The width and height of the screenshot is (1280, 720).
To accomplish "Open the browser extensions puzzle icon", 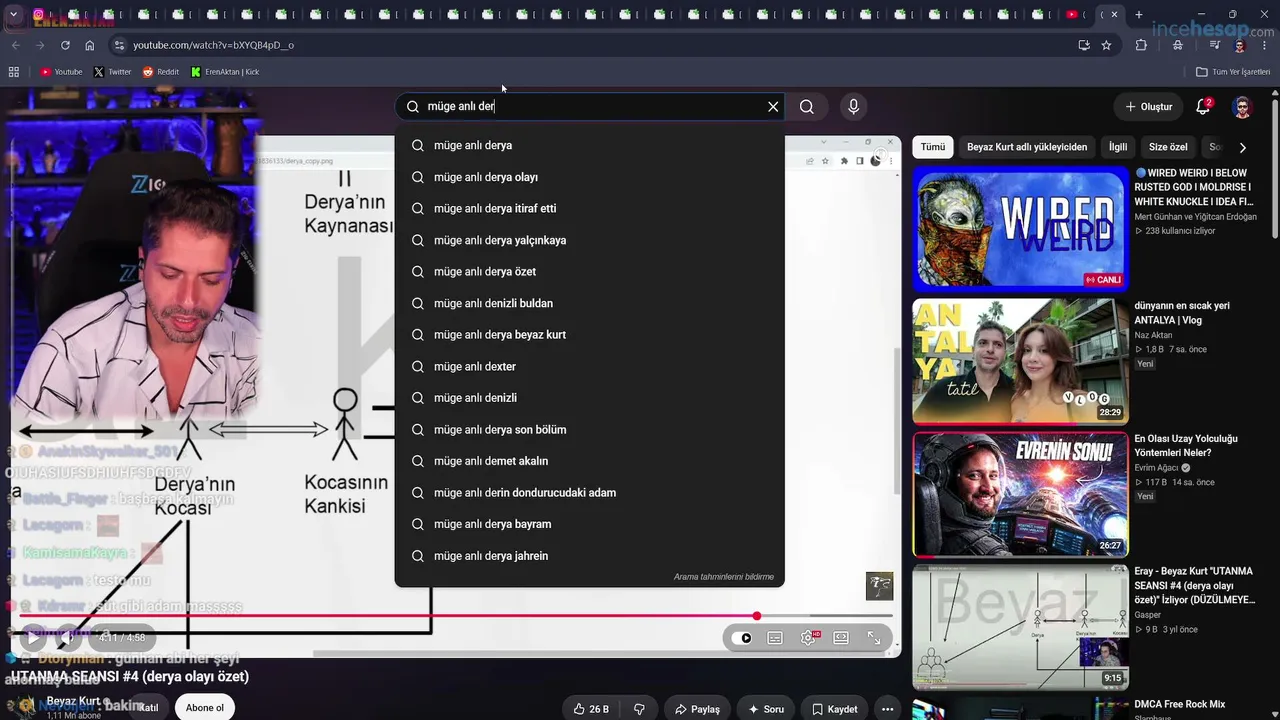I will click(x=1141, y=45).
